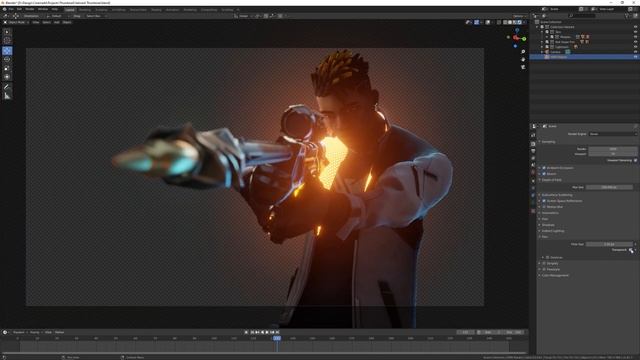640x360 pixels.
Task: Switch viewport to solid shading mode
Action: [510, 22]
